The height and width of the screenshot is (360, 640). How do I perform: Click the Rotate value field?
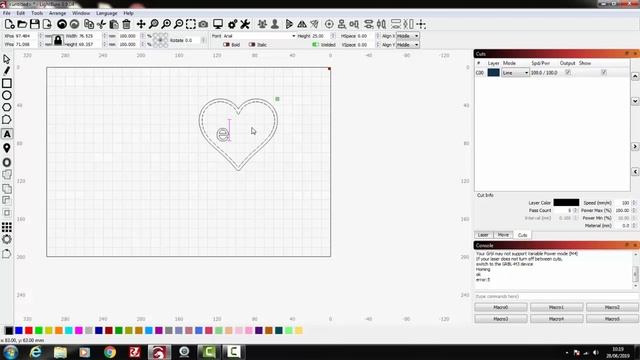(x=193, y=40)
